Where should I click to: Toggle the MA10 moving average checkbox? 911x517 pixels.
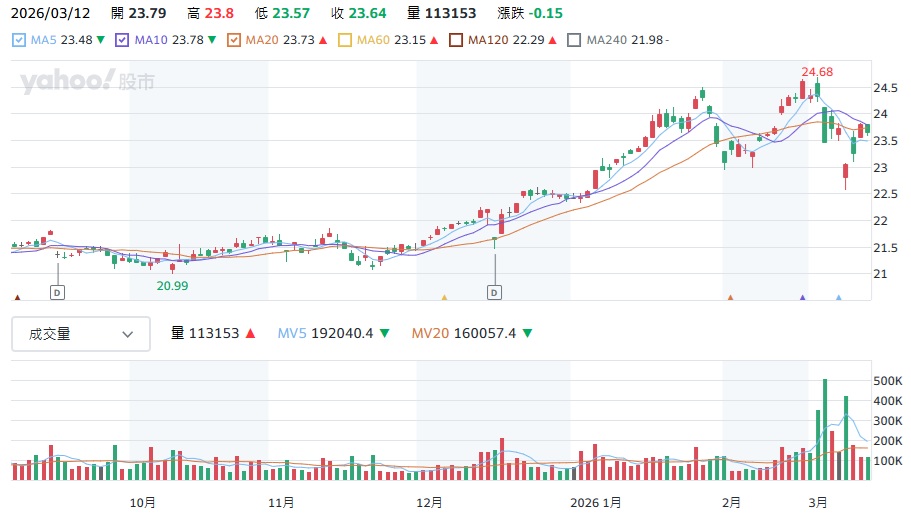123,40
